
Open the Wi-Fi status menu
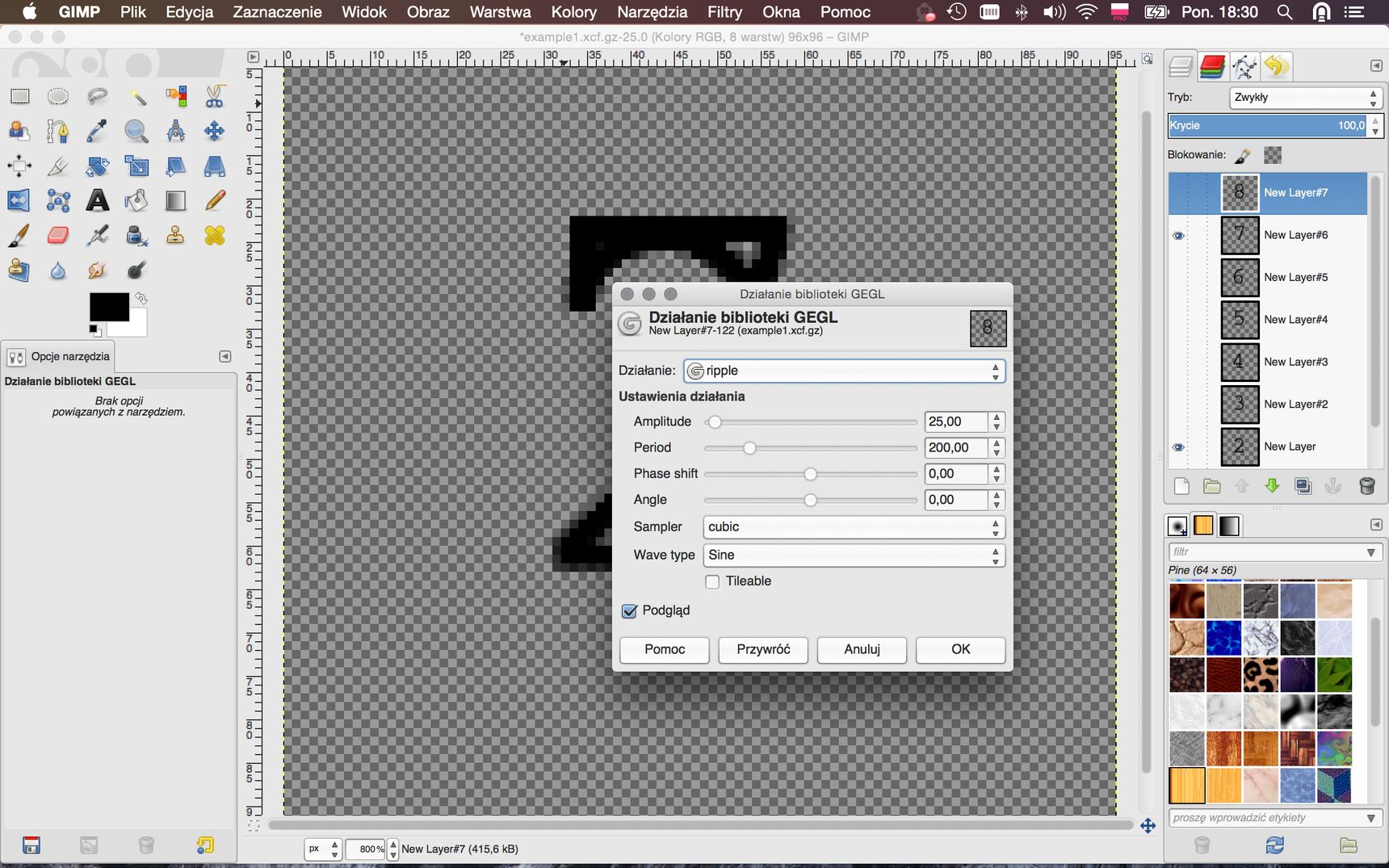(x=1088, y=12)
